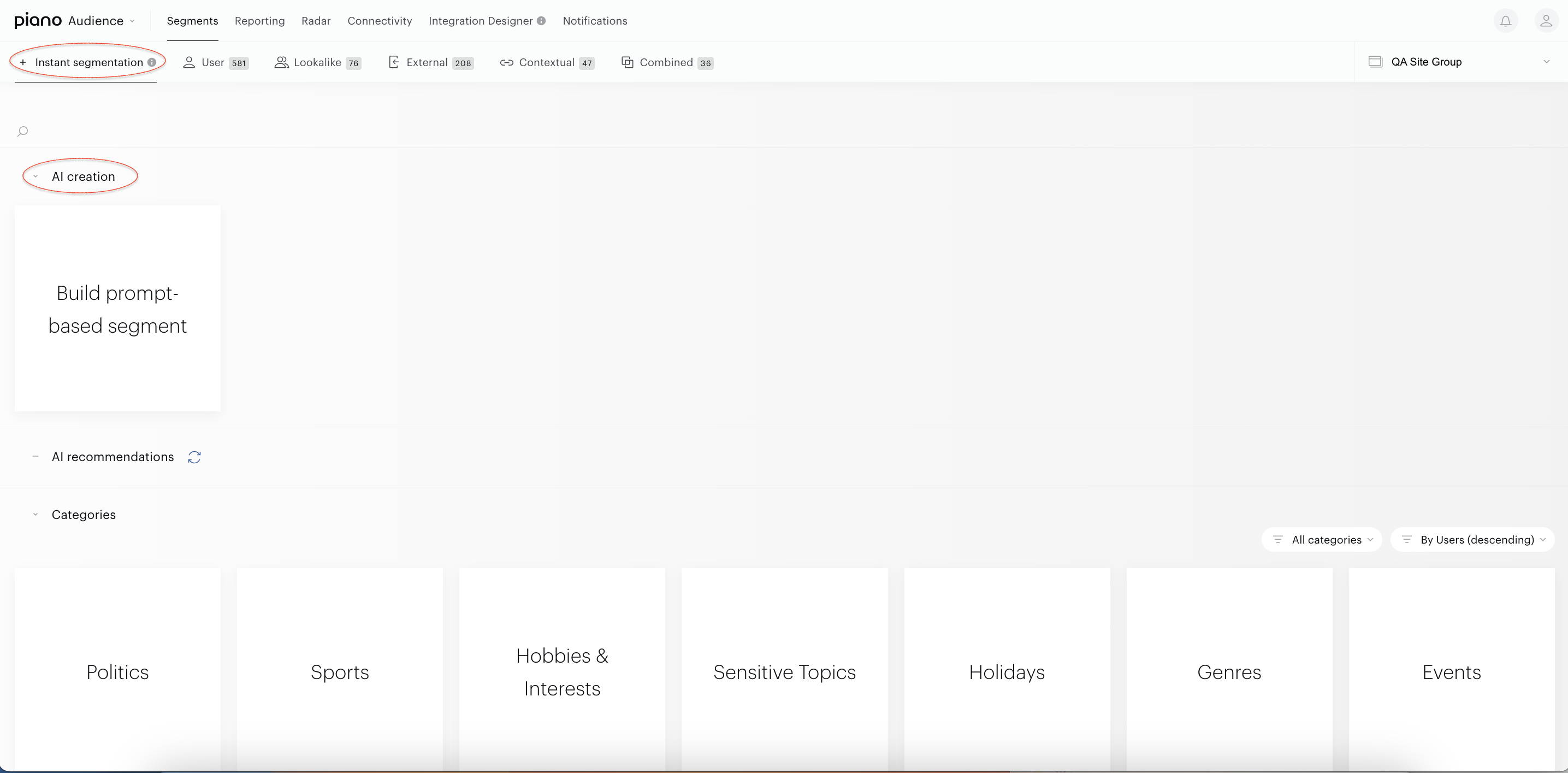Expand the AI recommendations section

(35, 457)
